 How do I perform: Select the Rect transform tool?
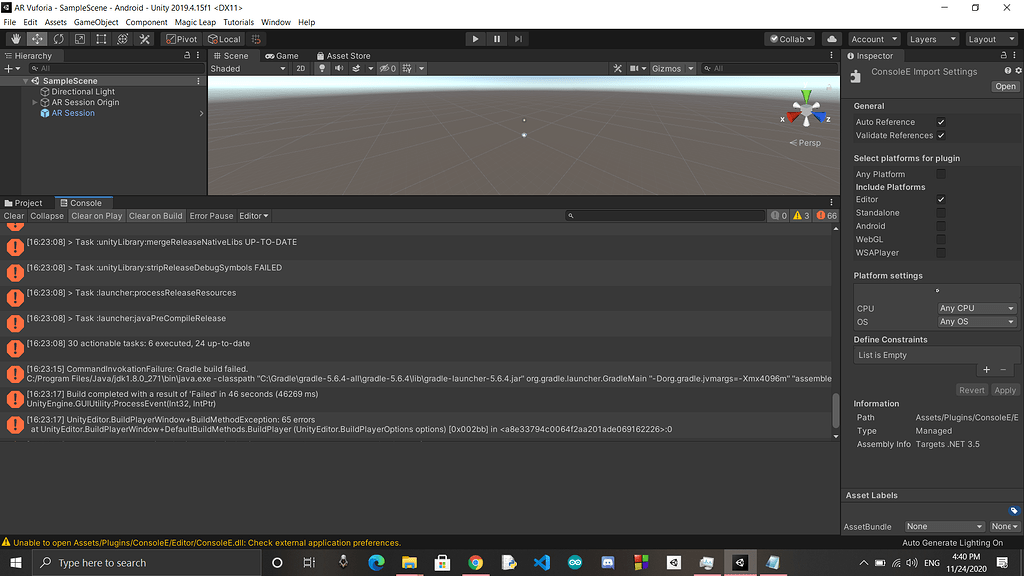coord(100,38)
